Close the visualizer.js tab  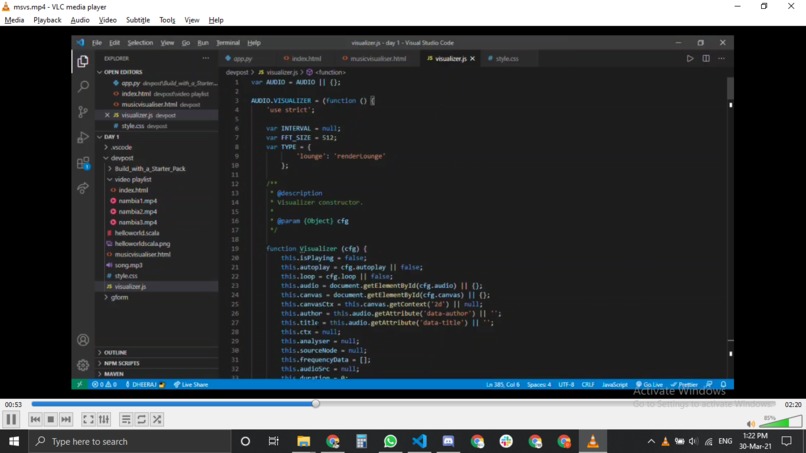pos(472,59)
